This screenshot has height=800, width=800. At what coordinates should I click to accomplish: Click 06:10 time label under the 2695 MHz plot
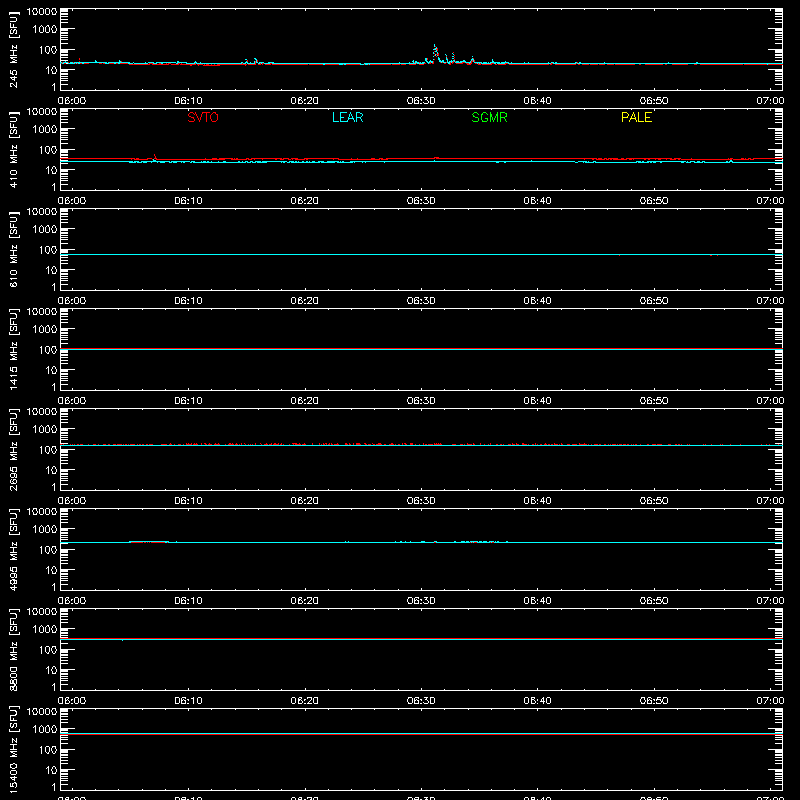pos(188,501)
